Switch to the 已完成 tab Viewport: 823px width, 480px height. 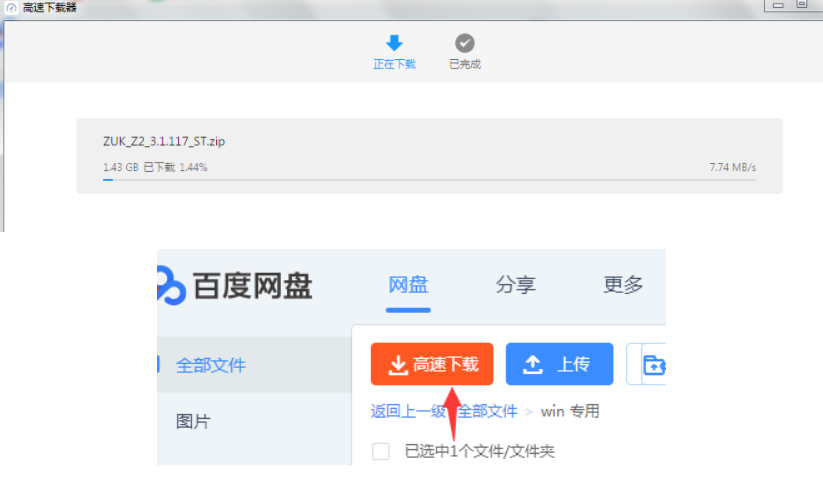465,52
